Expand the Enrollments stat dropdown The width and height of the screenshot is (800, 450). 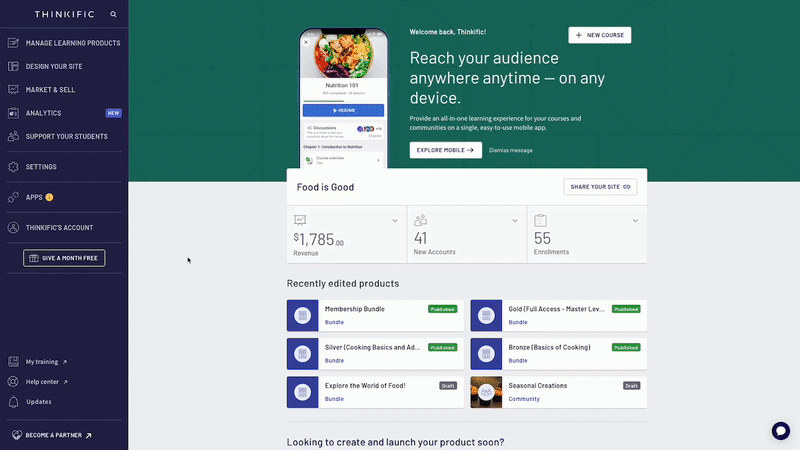[x=635, y=221]
